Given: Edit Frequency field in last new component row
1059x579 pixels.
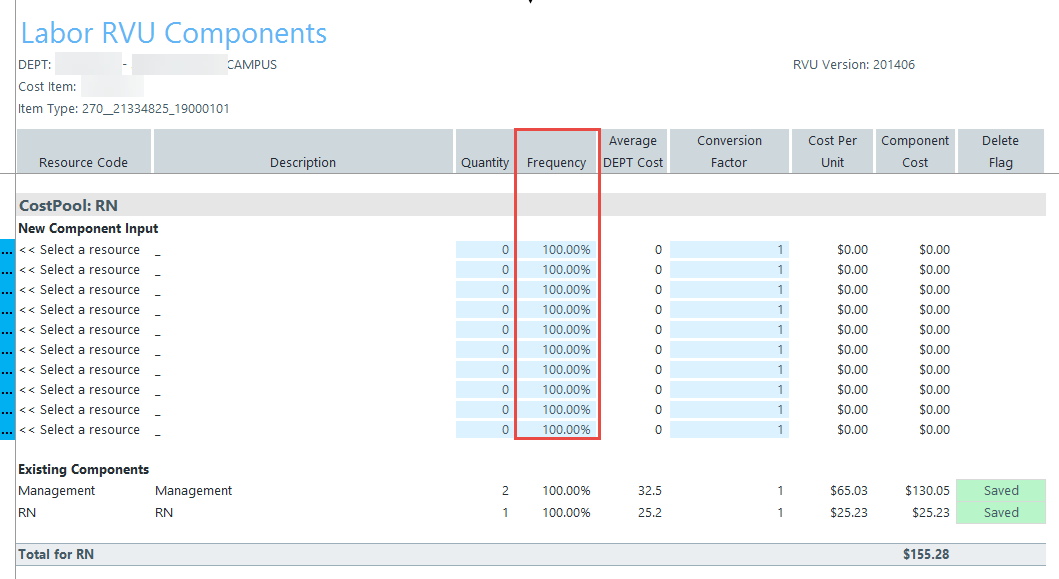Looking at the screenshot, I should 557,430.
